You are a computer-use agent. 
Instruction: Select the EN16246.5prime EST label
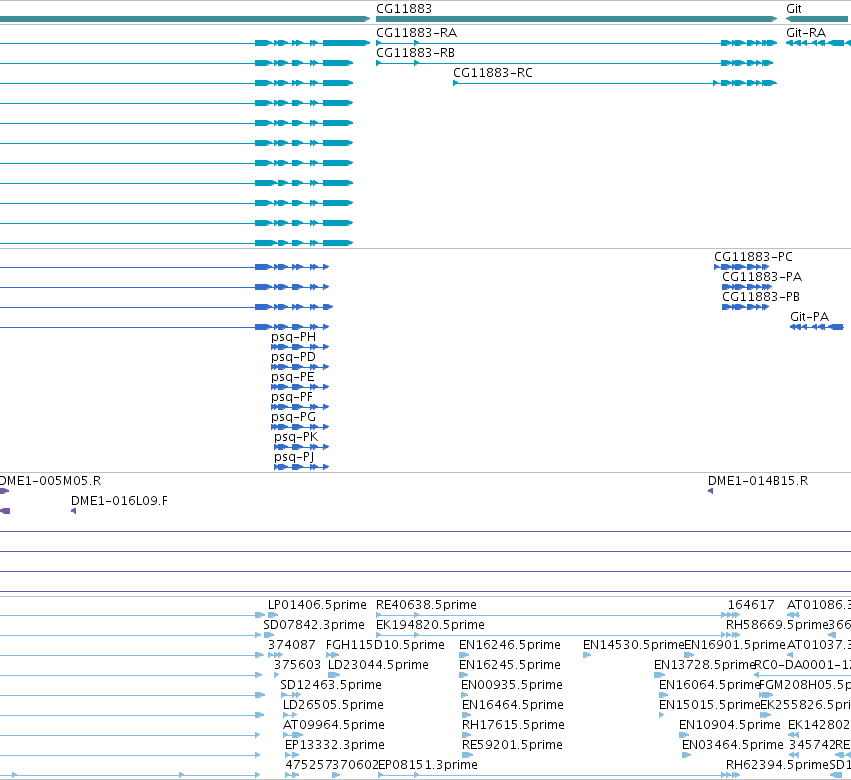[x=510, y=645]
